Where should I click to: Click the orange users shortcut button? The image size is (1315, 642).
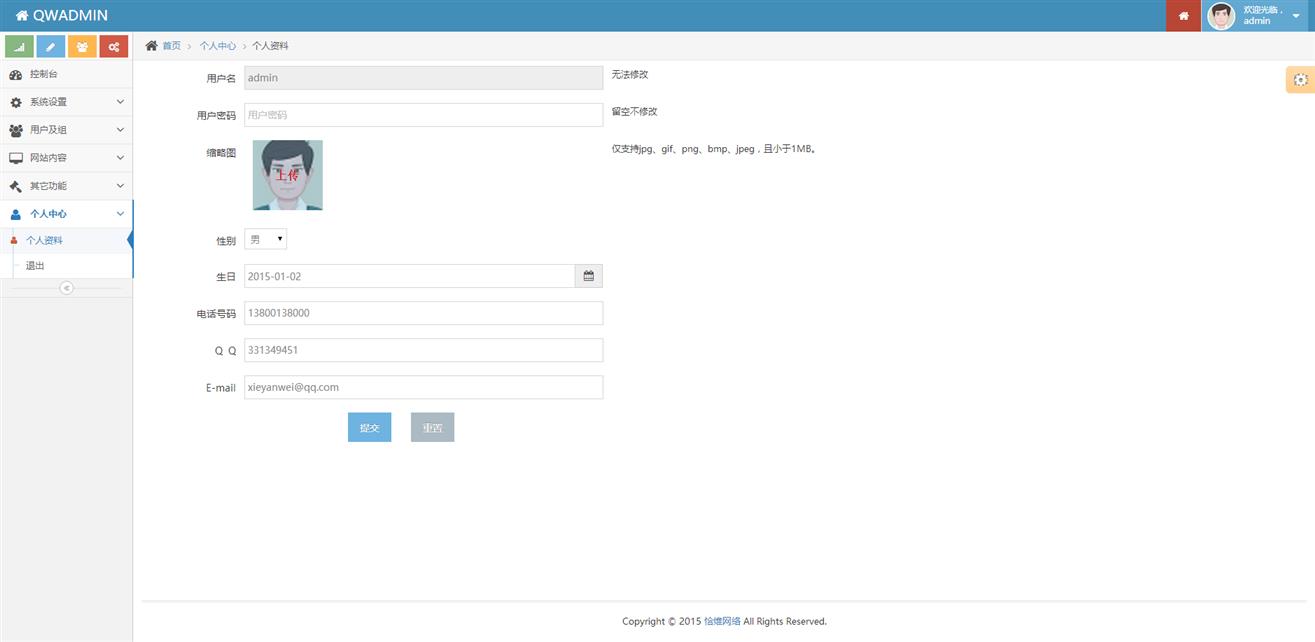click(x=82, y=46)
